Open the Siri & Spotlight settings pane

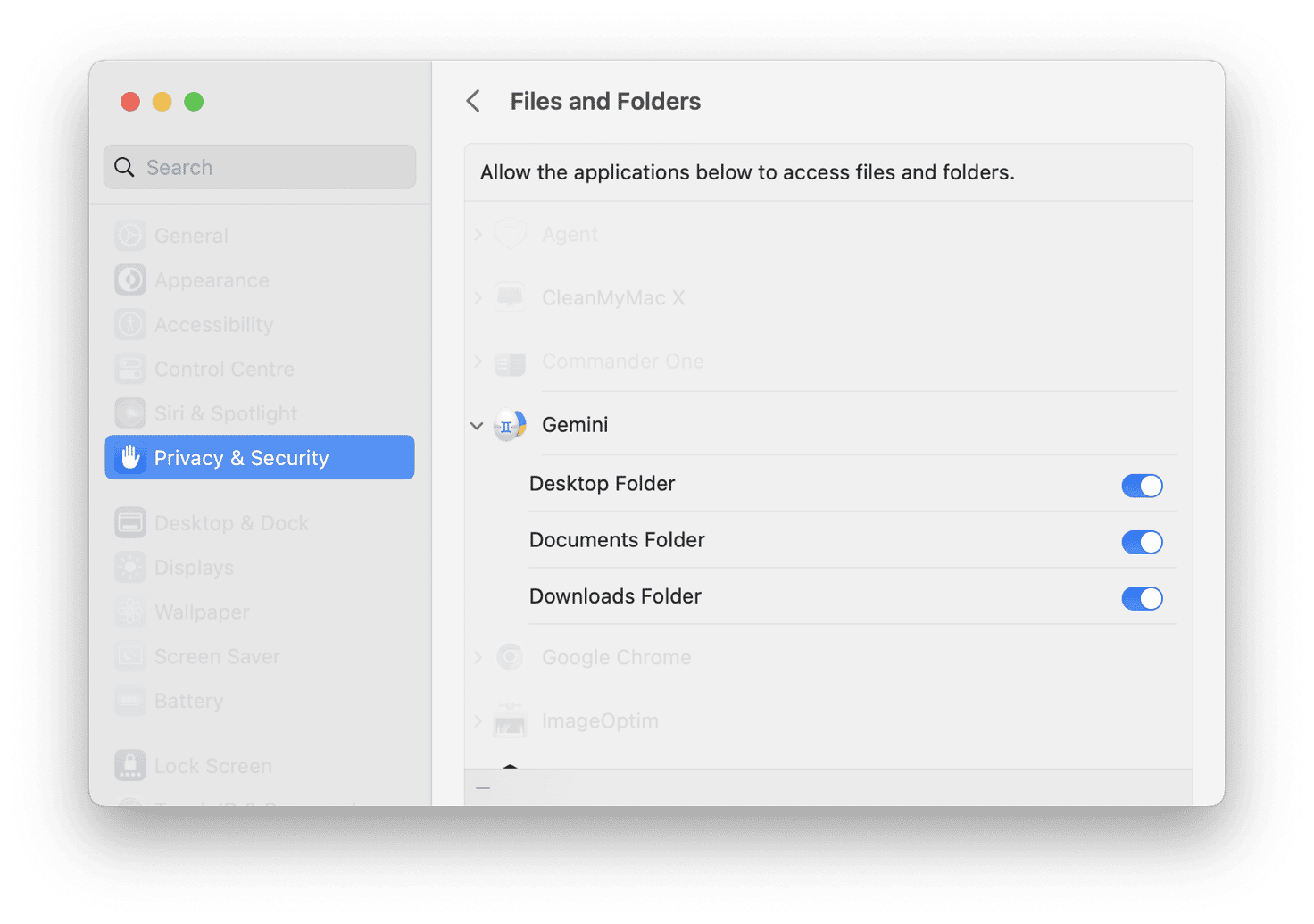[260, 413]
